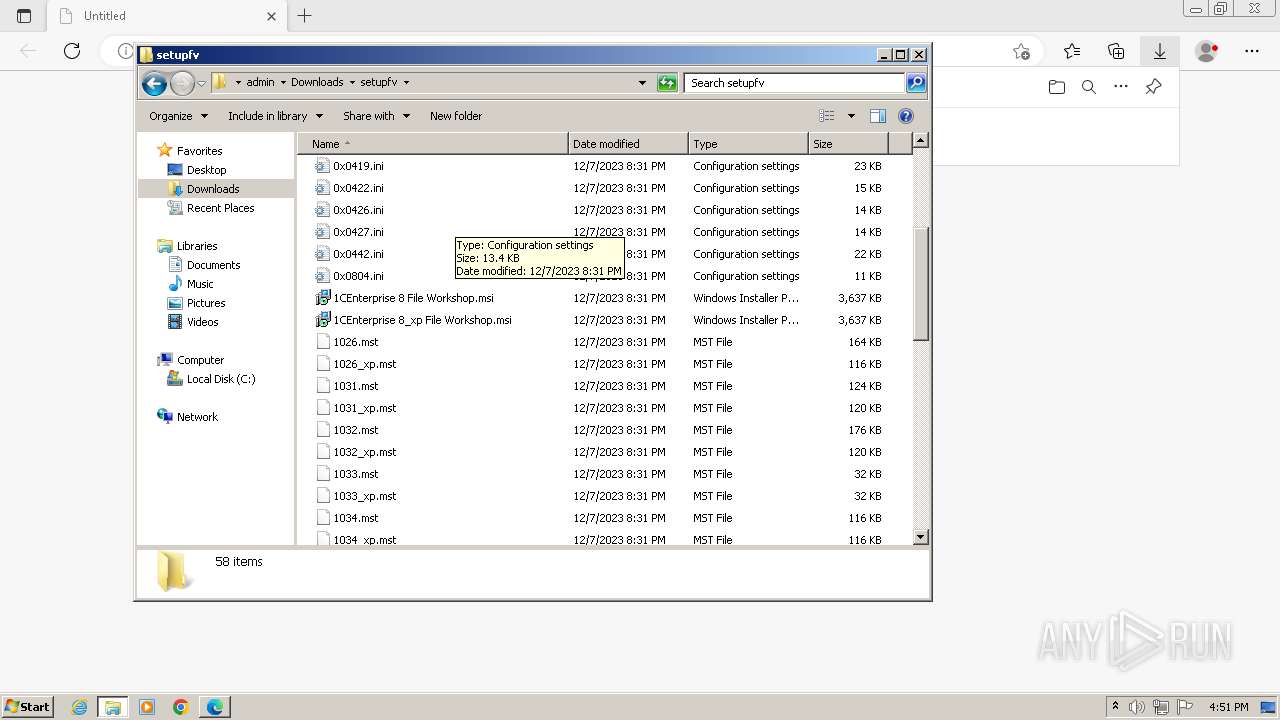Open Desktop in Favorites

click(x=206, y=170)
